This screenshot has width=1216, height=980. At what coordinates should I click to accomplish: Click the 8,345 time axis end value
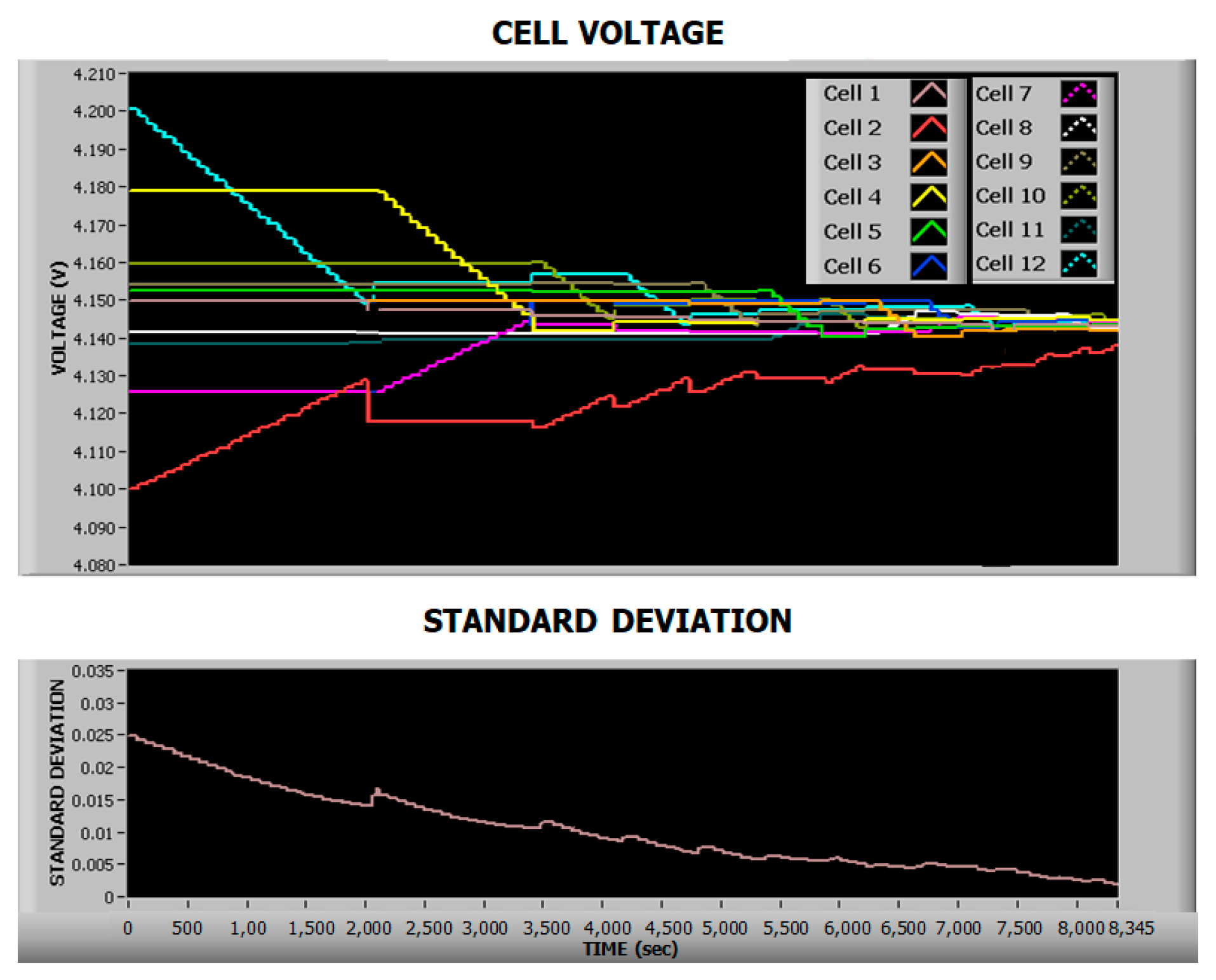[x=1132, y=928]
